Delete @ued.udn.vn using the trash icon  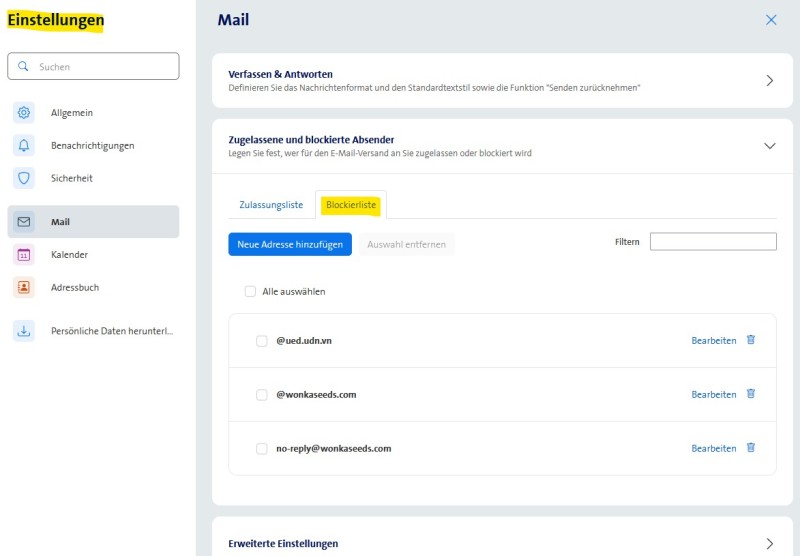pos(751,340)
